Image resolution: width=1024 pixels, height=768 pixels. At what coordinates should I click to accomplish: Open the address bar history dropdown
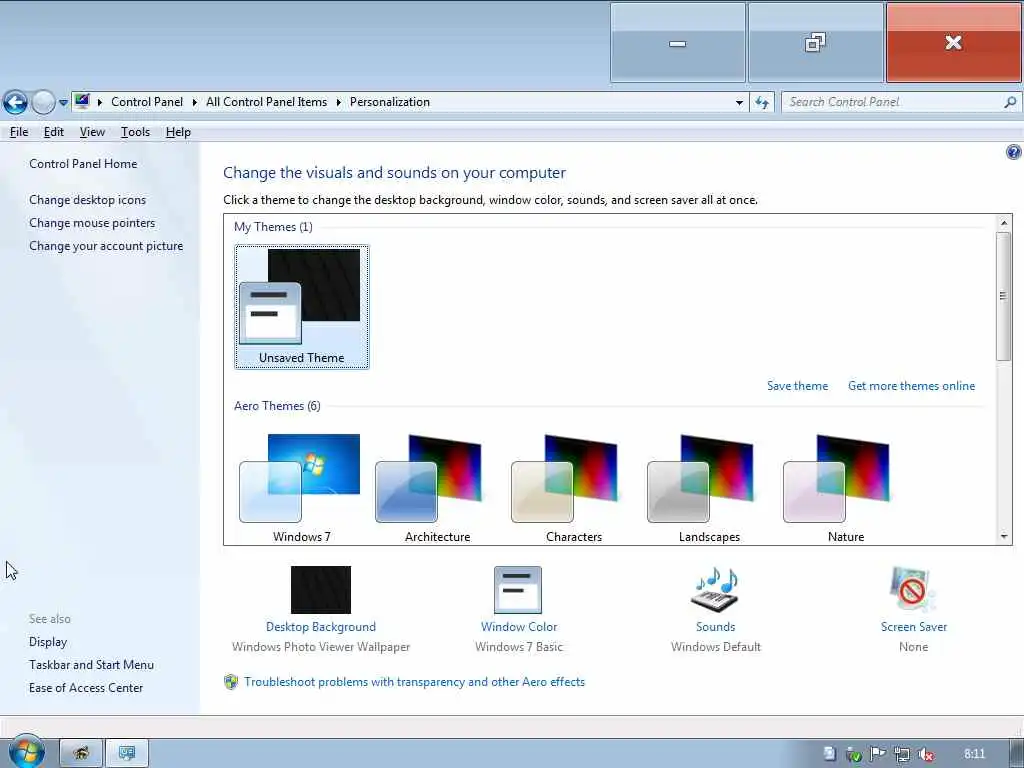click(739, 103)
